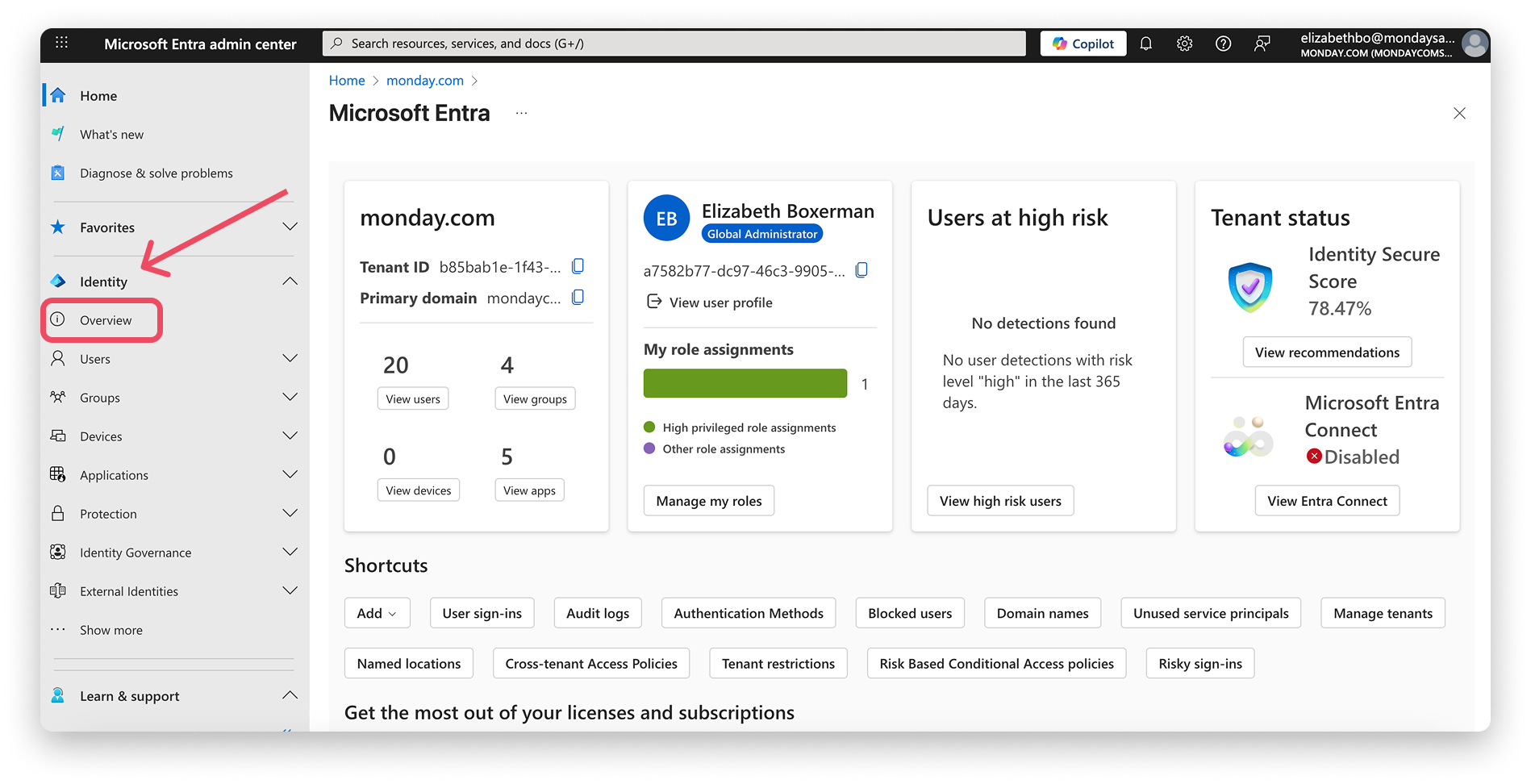
Task: Click the Devices icon in sidebar
Action: (x=58, y=436)
